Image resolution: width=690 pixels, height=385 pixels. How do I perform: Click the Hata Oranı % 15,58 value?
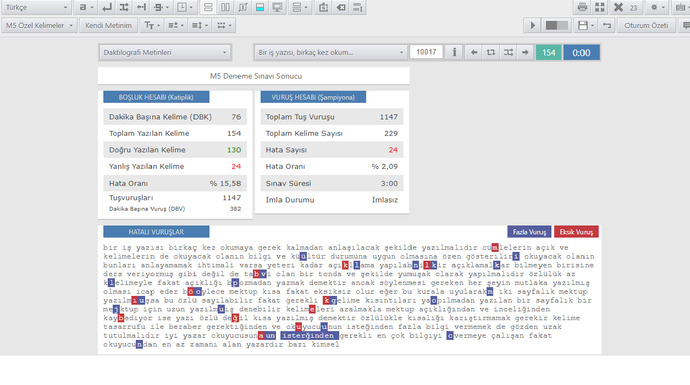pyautogui.click(x=225, y=183)
